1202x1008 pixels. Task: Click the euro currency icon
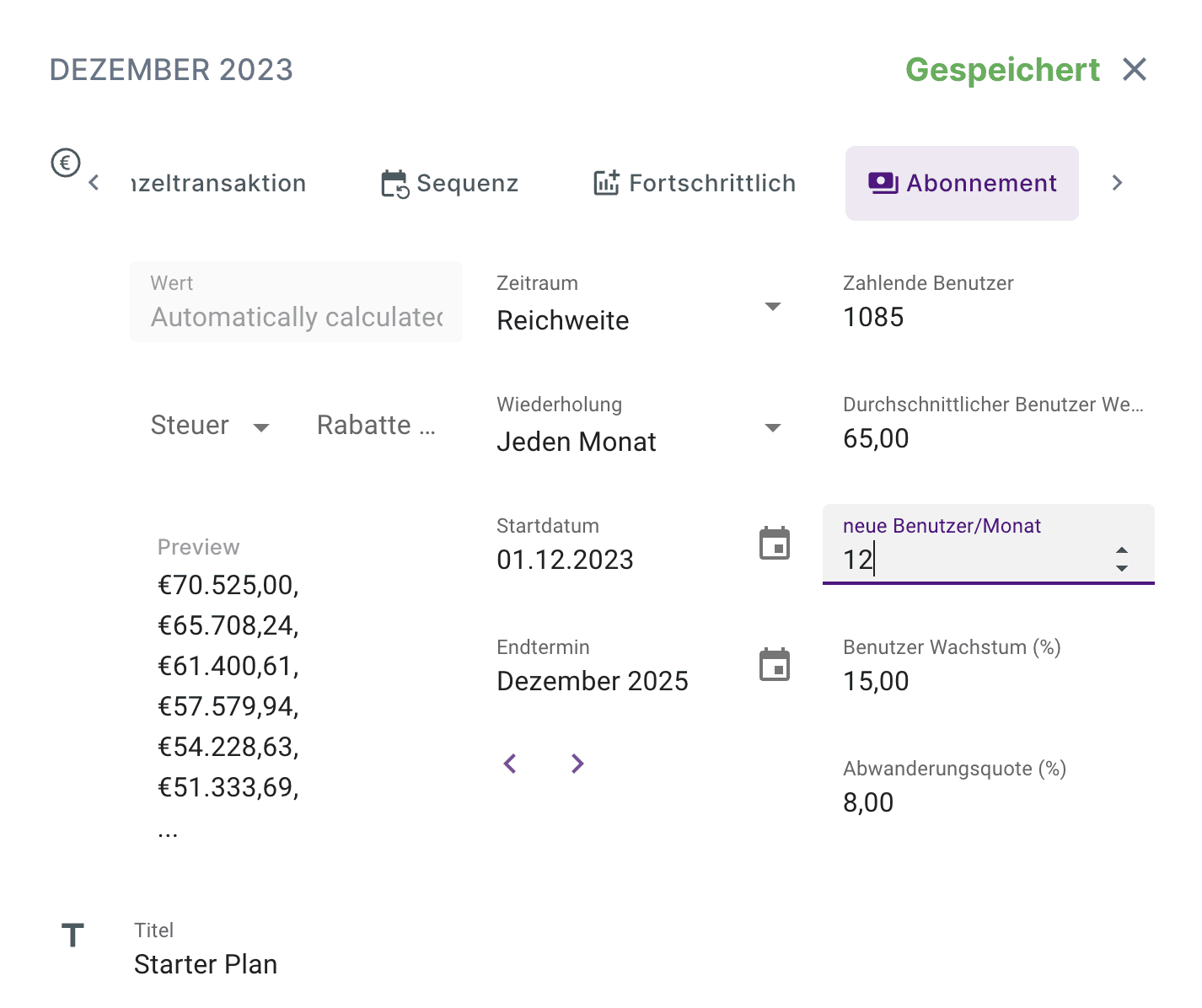tap(66, 162)
